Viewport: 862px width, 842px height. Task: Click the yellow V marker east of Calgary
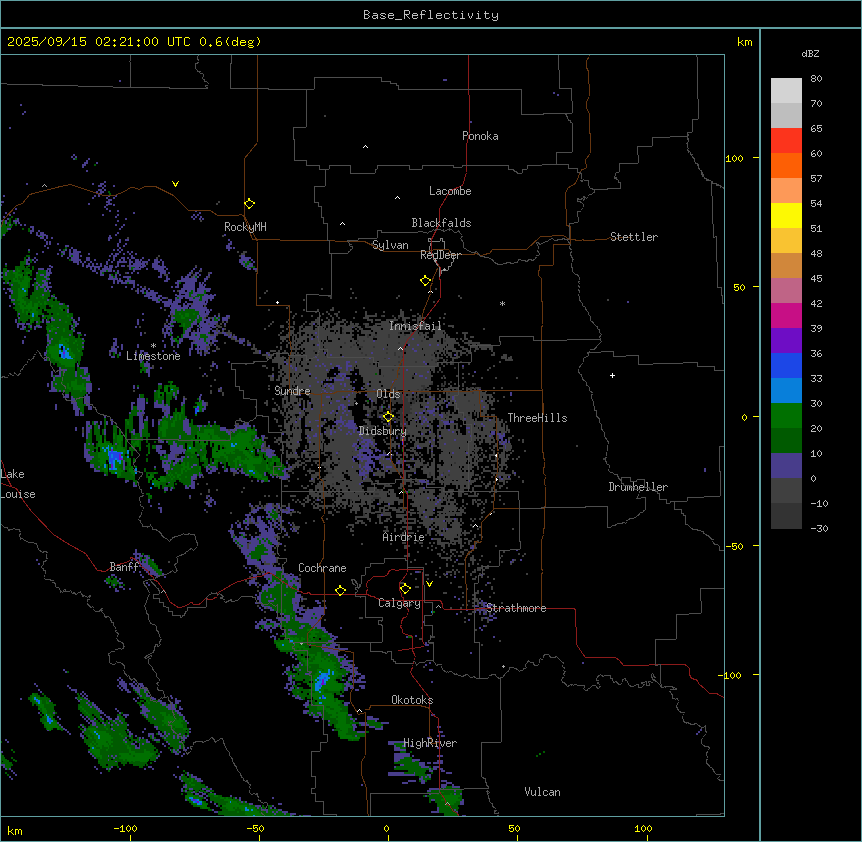pyautogui.click(x=429, y=584)
